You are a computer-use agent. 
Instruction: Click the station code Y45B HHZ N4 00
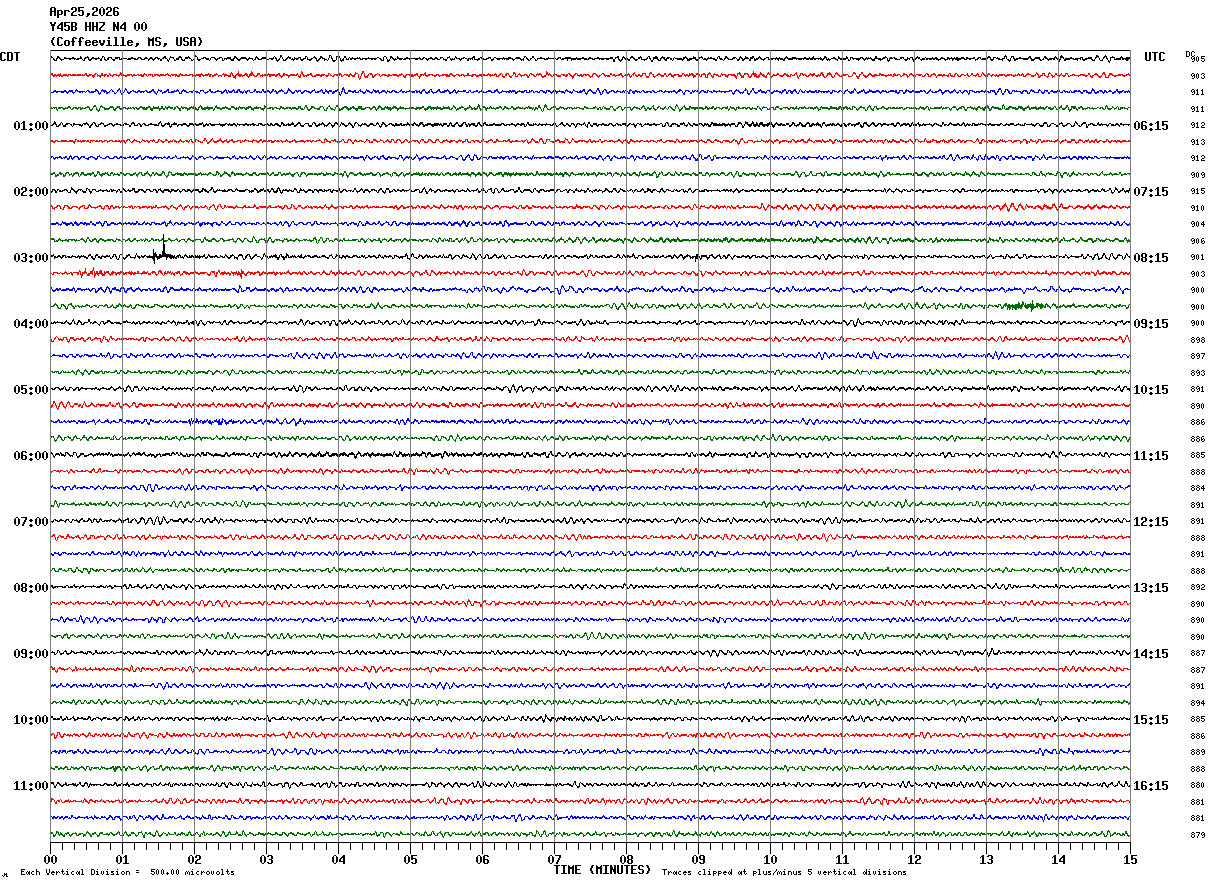[x=98, y=27]
